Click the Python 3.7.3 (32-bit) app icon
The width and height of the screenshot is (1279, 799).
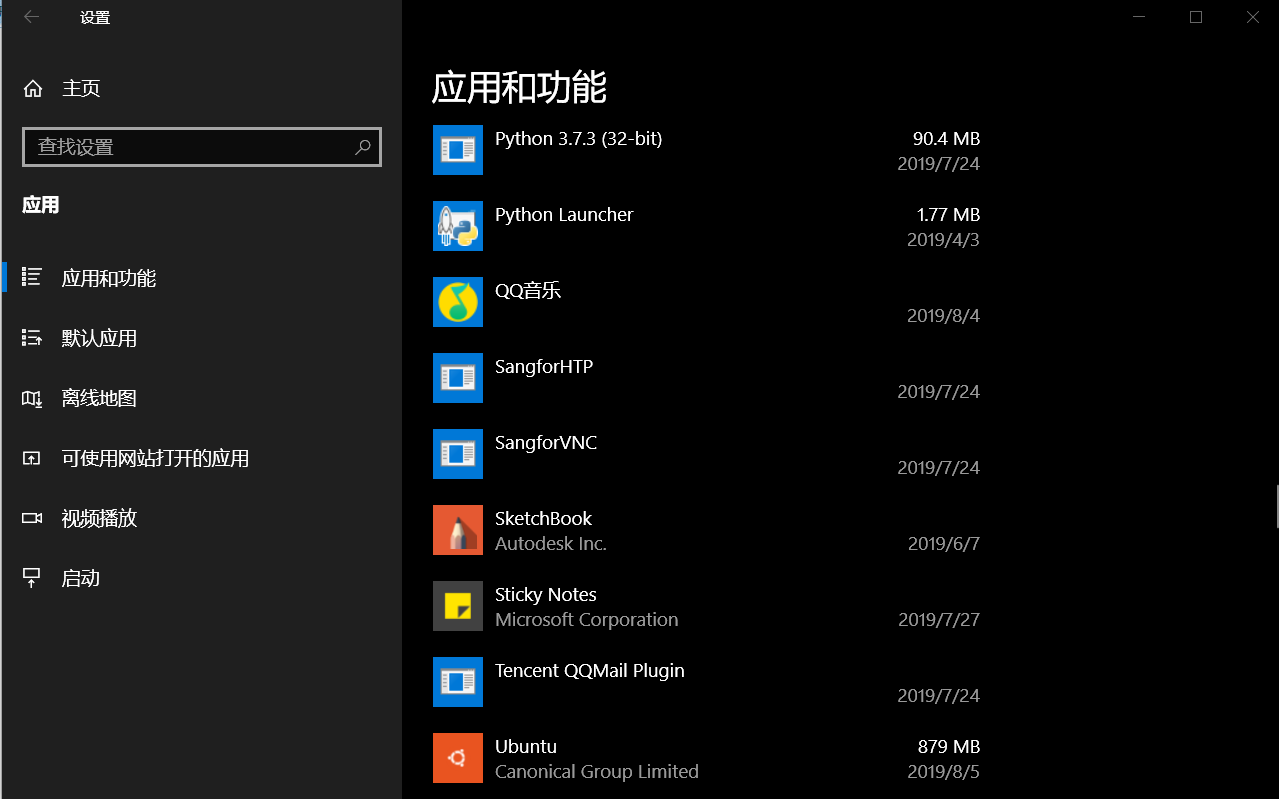(x=458, y=150)
